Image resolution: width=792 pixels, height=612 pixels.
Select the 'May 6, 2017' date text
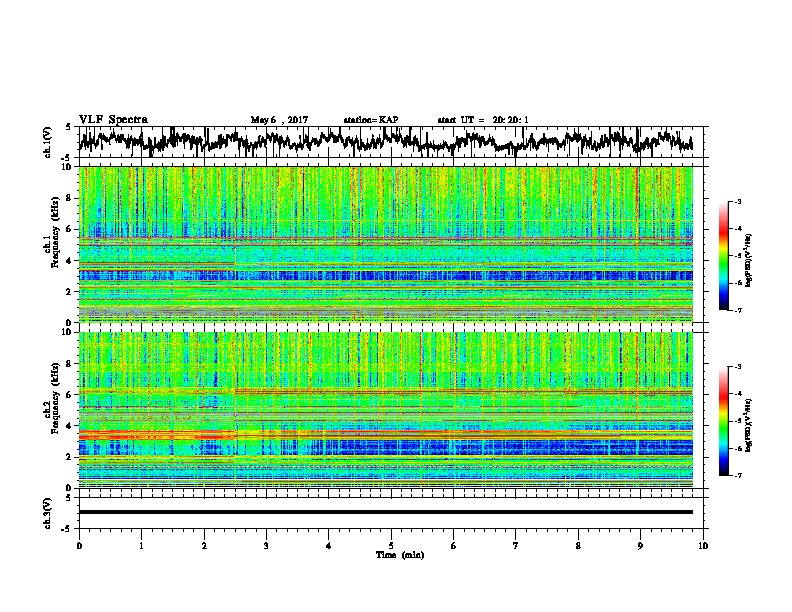point(279,120)
